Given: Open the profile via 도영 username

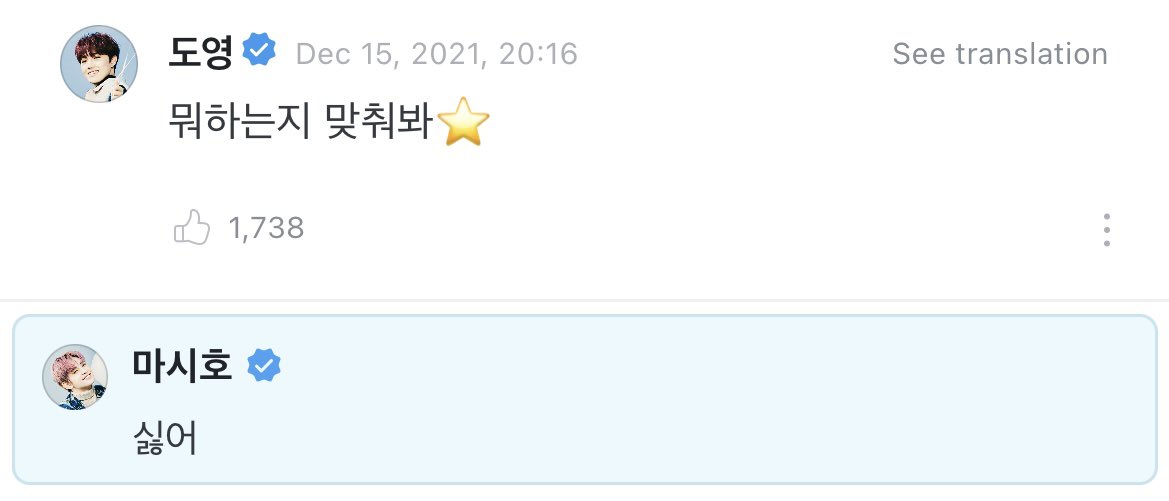Looking at the screenshot, I should [201, 51].
